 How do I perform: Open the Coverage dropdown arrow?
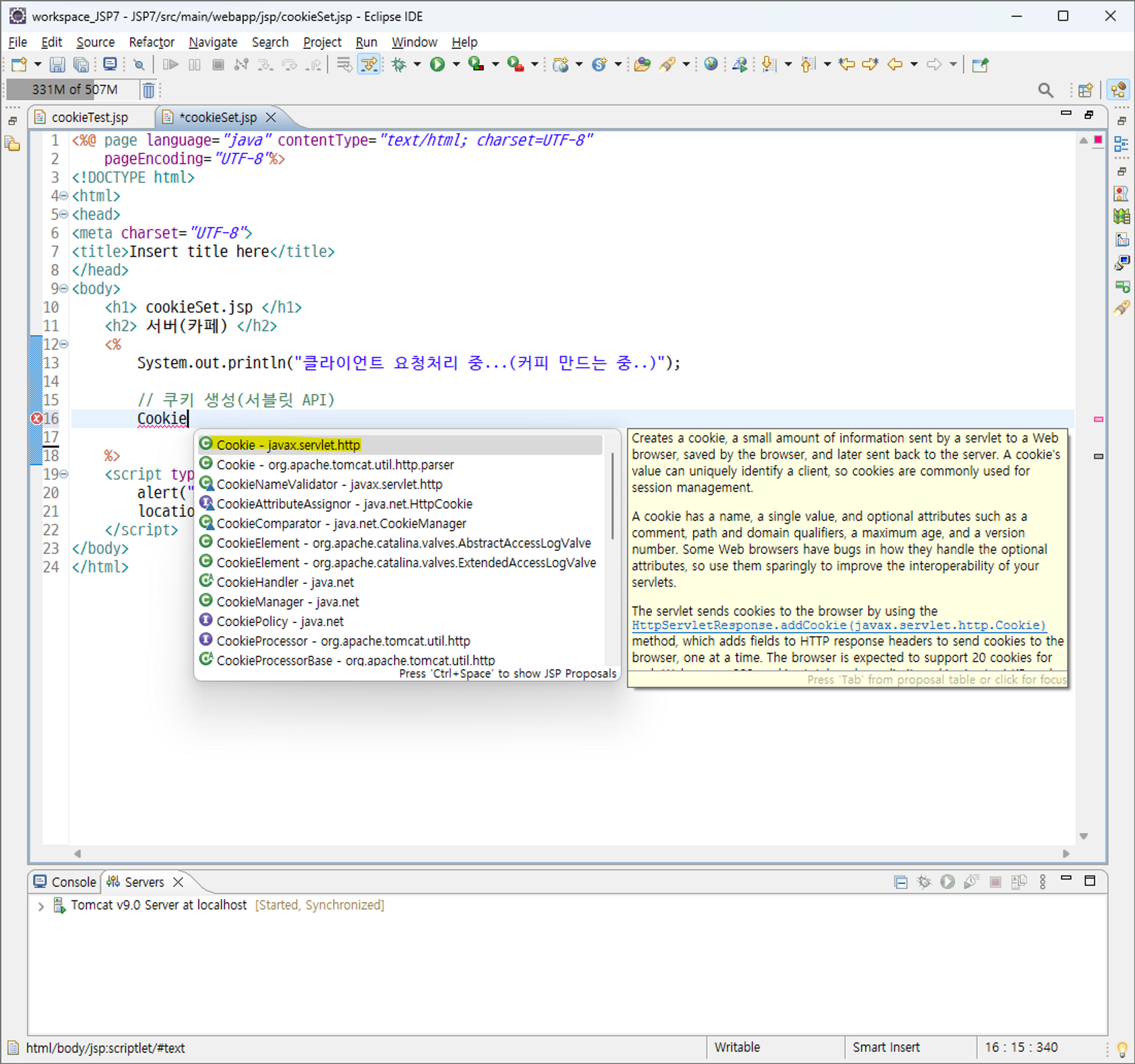[495, 65]
